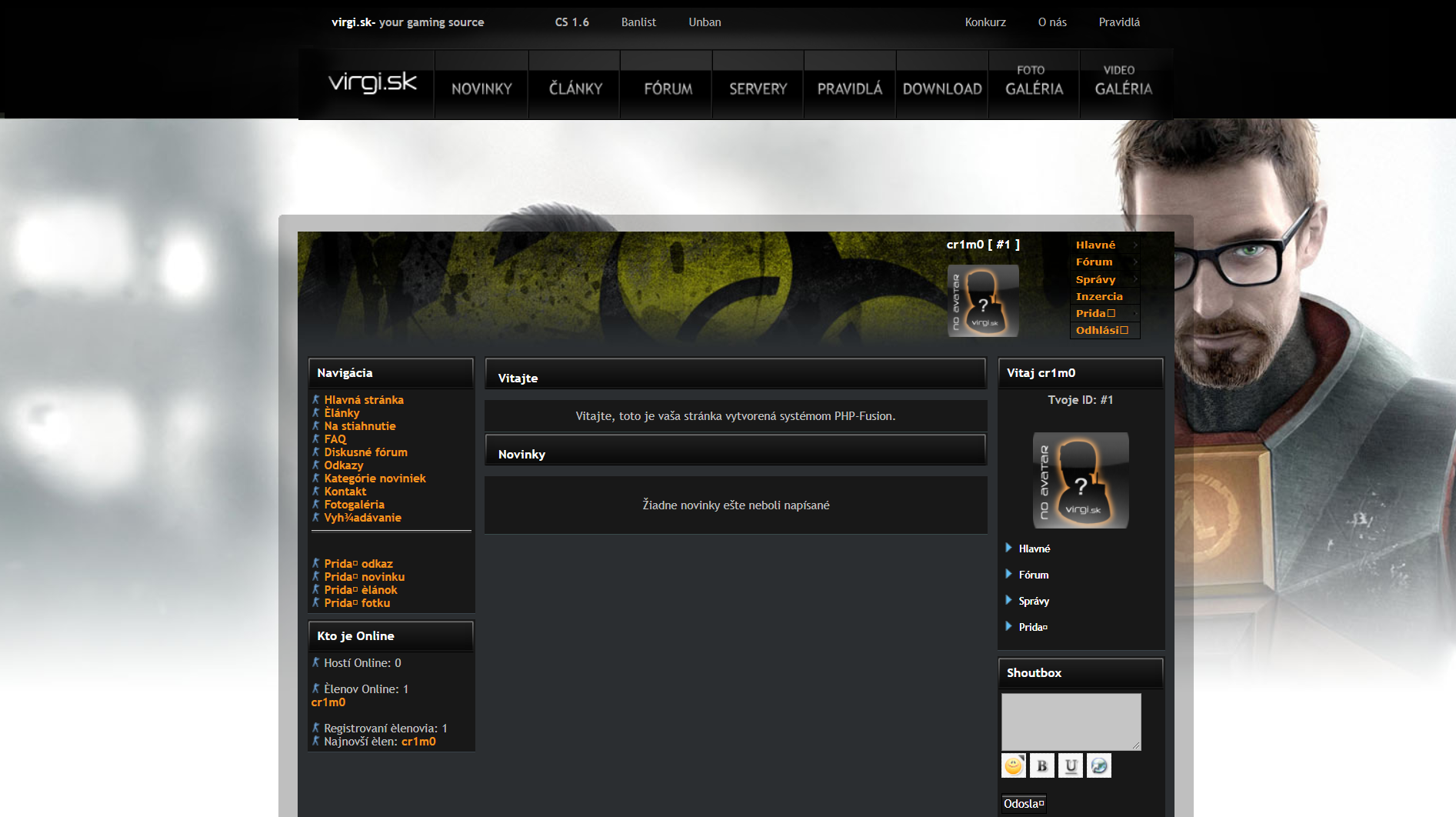The width and height of the screenshot is (1456, 817).
Task: Open Diskusné fórum in Navigácia
Action: tap(366, 452)
